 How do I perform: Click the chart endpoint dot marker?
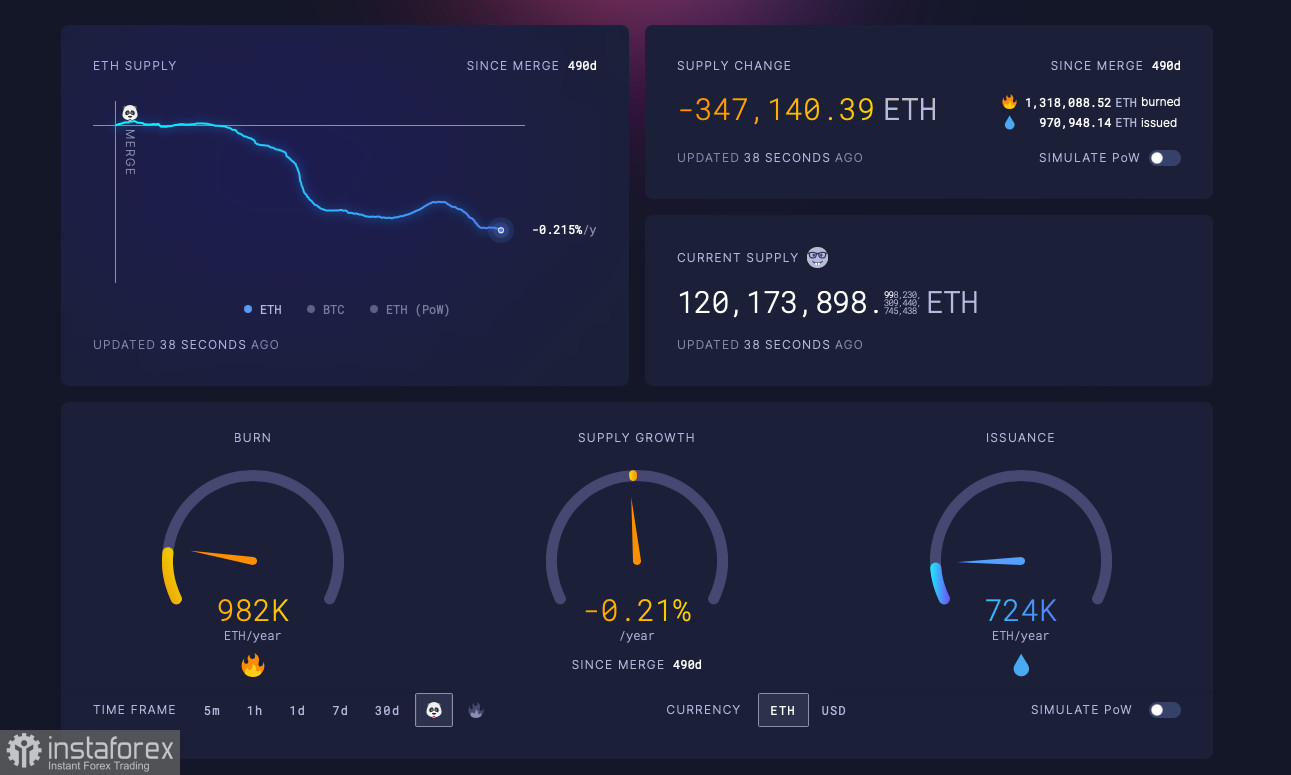[501, 231]
